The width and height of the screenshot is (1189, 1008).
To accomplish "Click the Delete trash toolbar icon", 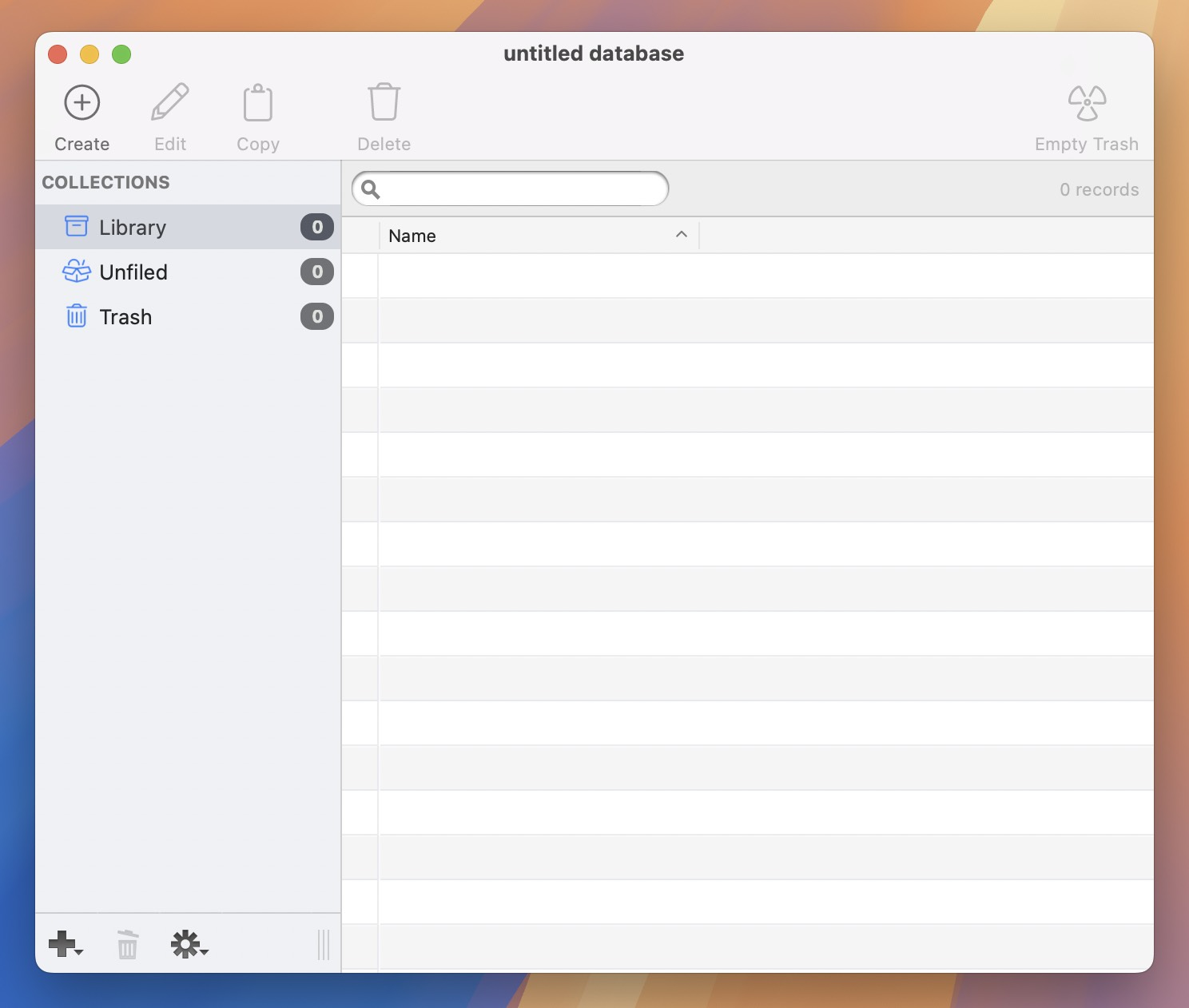I will coord(384,103).
